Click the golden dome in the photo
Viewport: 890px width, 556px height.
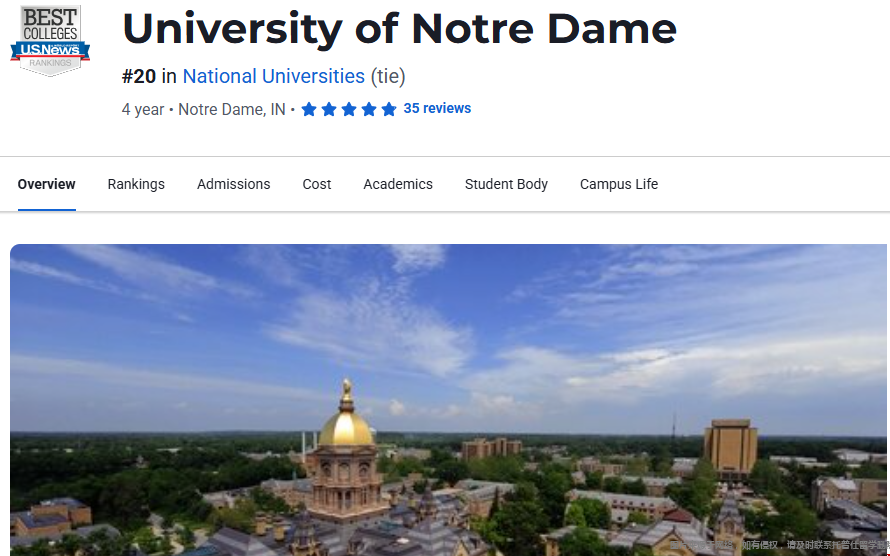[x=346, y=425]
